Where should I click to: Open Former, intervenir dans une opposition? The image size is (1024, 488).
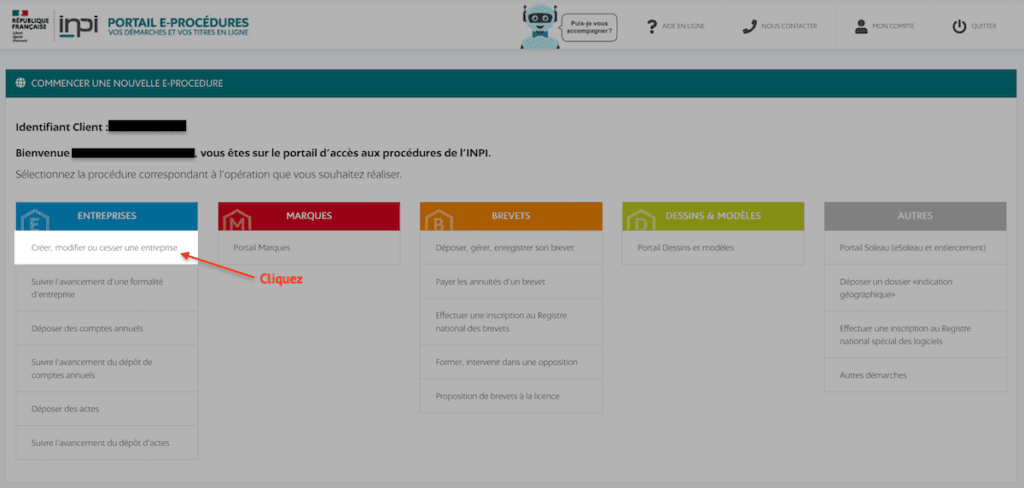coord(511,362)
